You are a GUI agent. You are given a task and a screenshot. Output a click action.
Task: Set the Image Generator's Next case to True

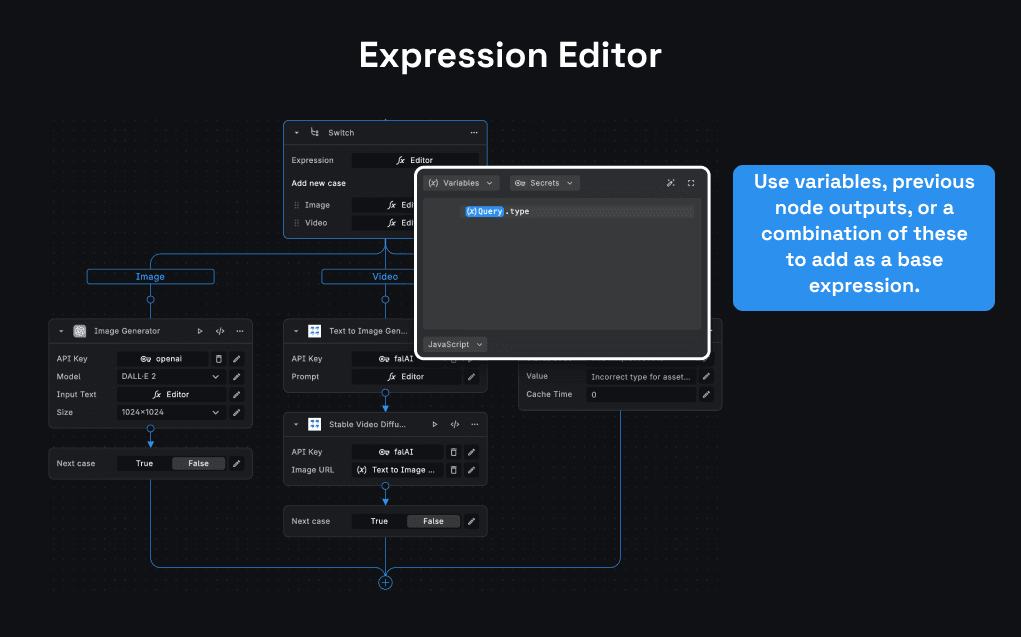[x=143, y=463]
